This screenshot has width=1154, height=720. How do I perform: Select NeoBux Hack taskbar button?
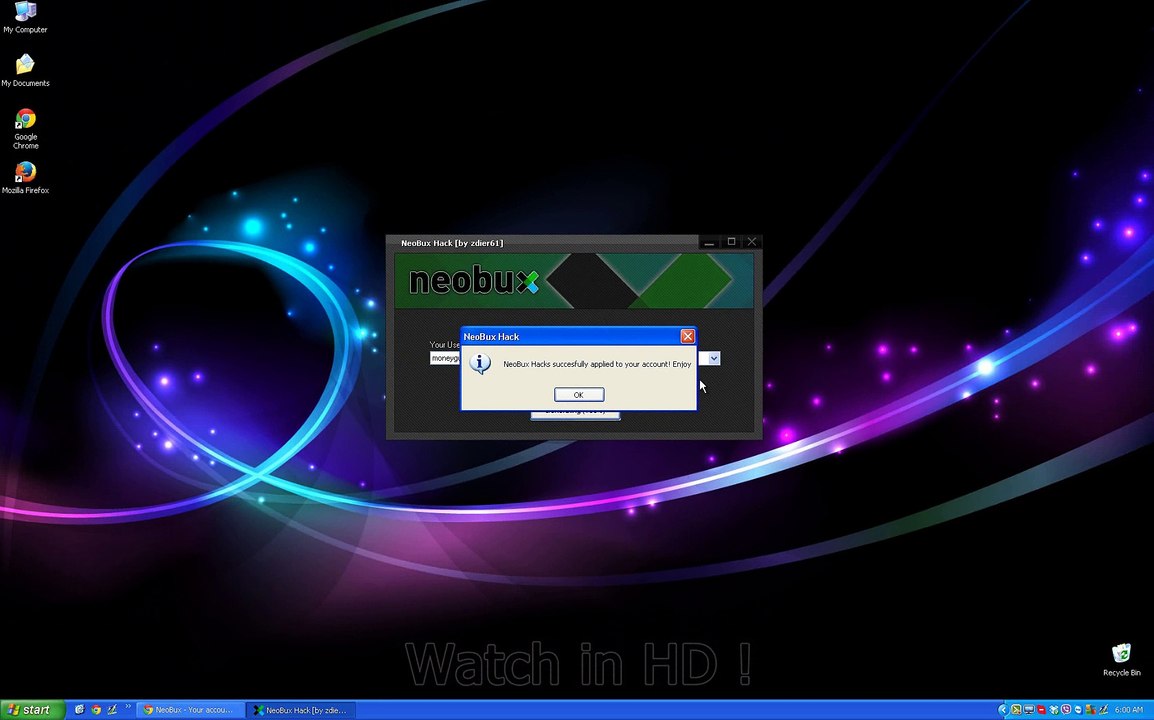[x=300, y=710]
